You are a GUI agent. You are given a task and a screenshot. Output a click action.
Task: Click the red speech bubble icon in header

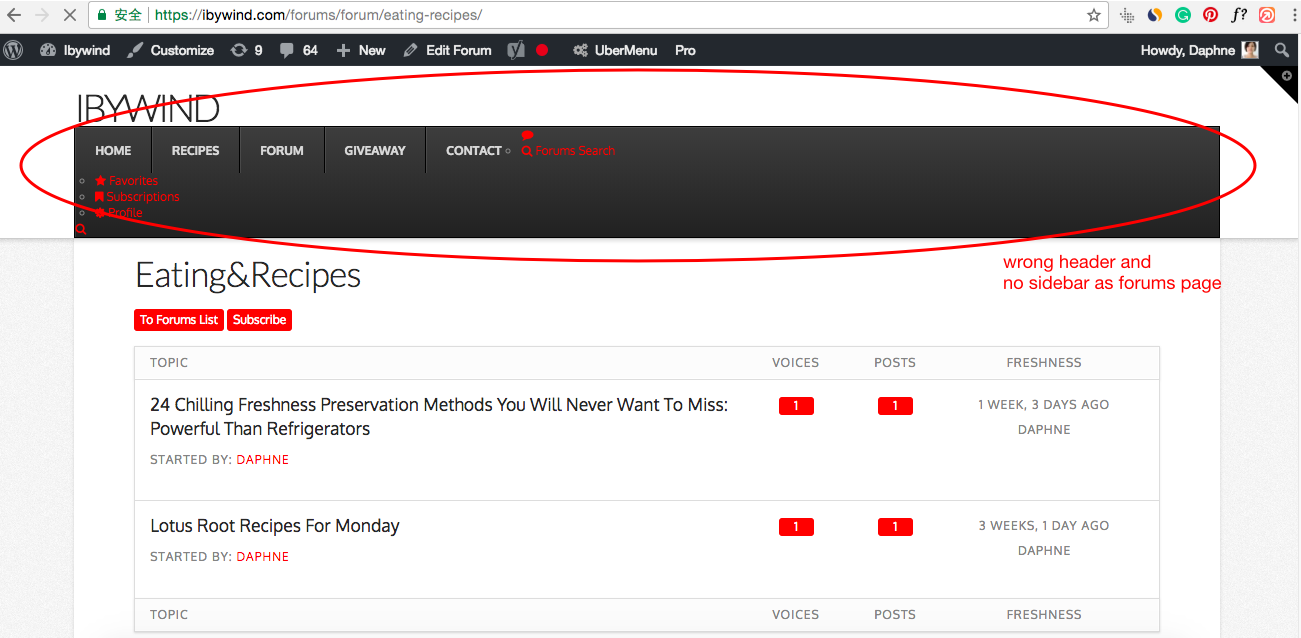528,135
